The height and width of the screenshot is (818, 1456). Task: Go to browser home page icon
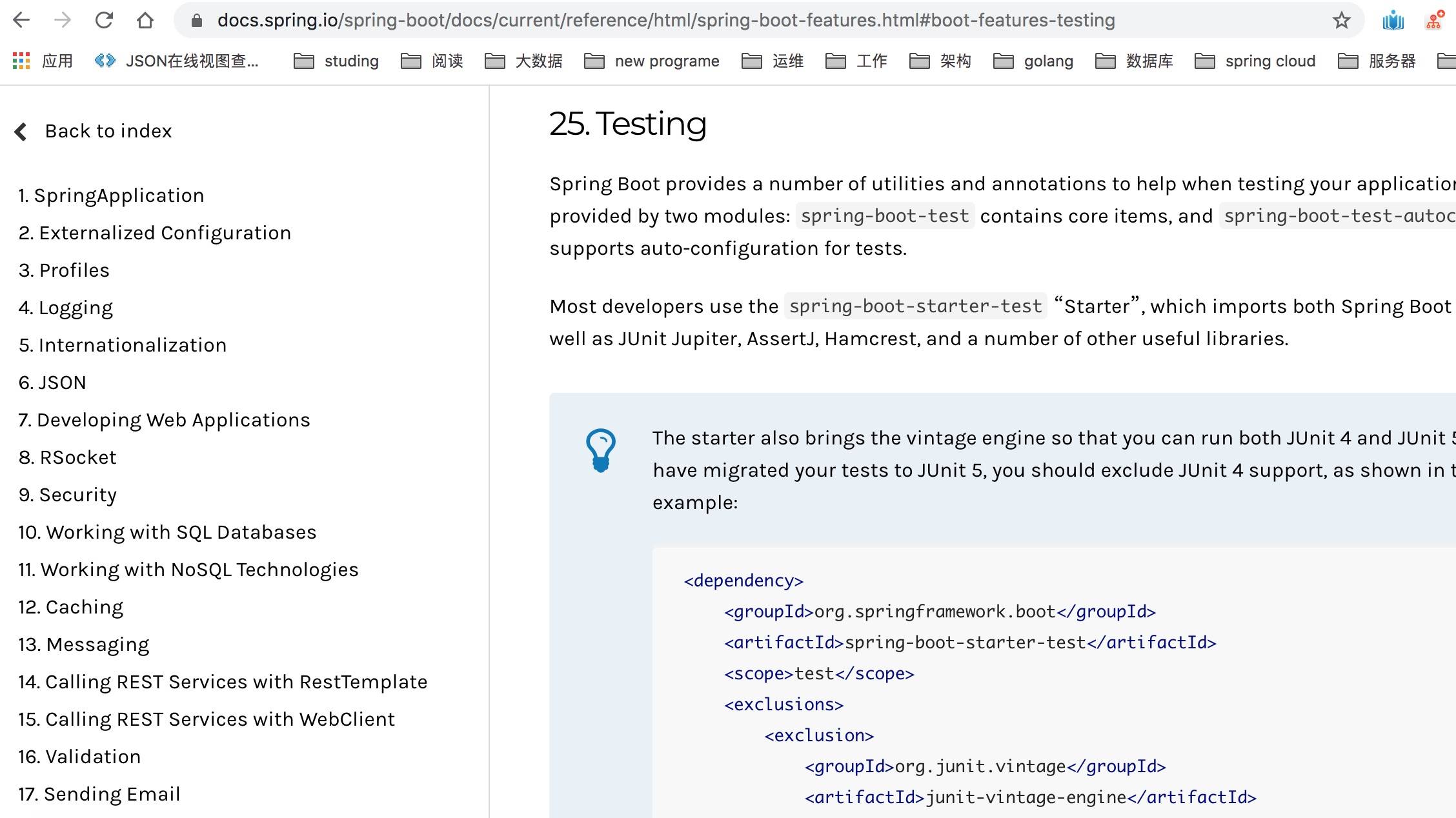click(145, 20)
